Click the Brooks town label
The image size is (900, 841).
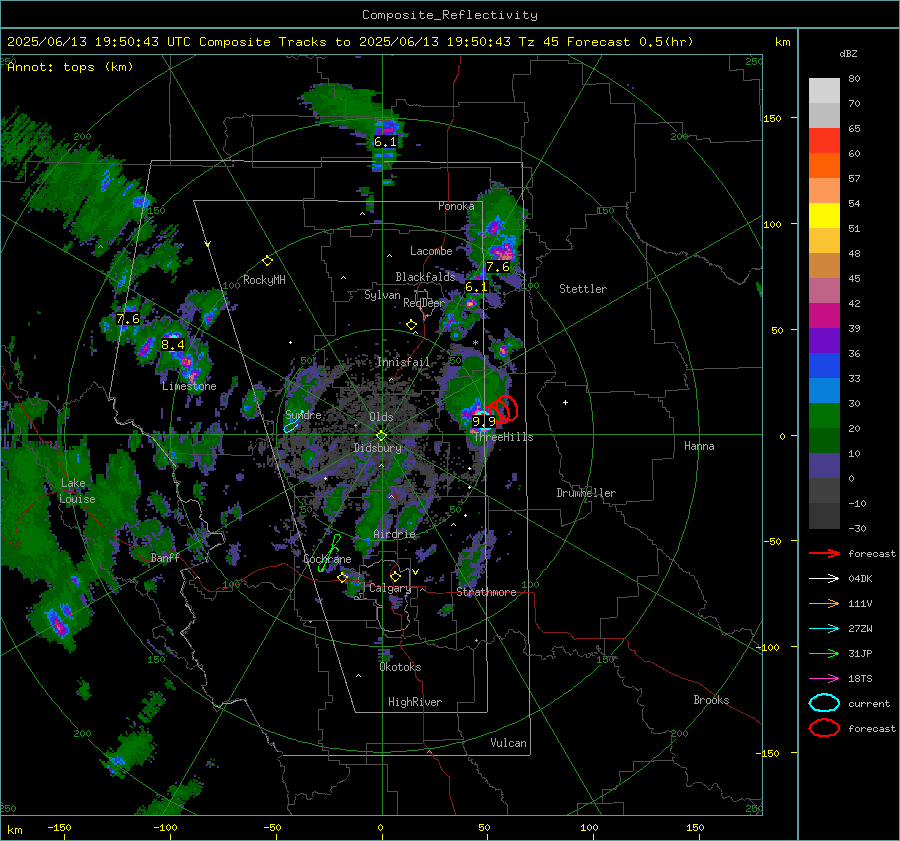click(711, 700)
